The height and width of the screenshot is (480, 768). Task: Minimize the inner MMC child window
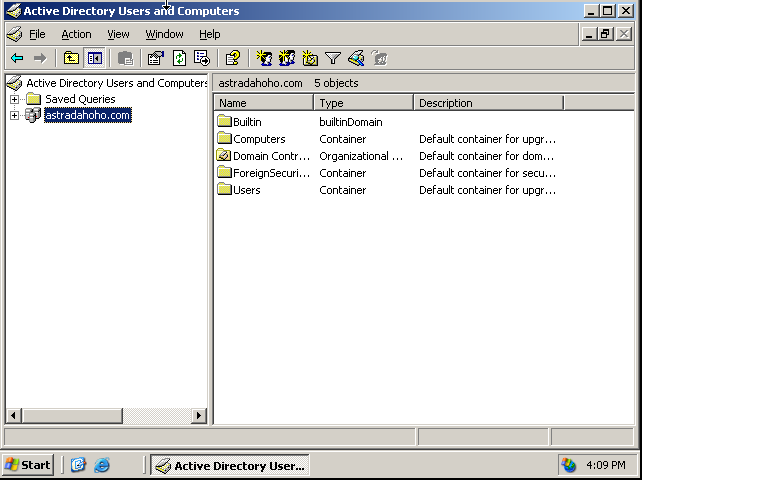point(589,34)
